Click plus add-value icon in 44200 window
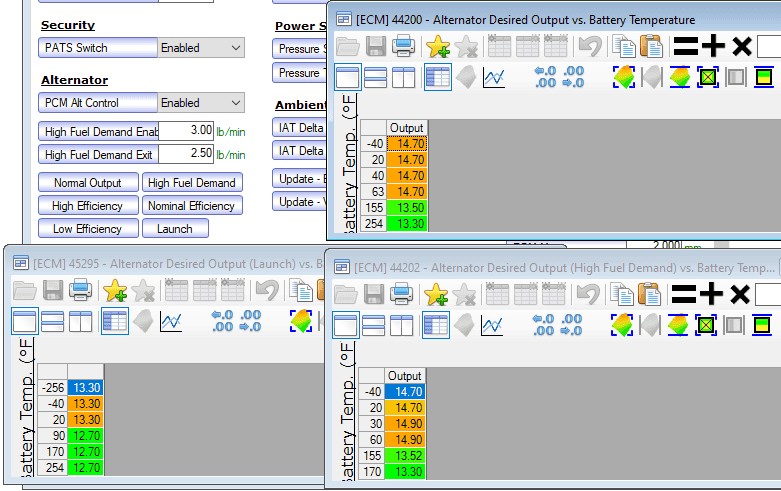781x491 pixels. click(x=713, y=46)
